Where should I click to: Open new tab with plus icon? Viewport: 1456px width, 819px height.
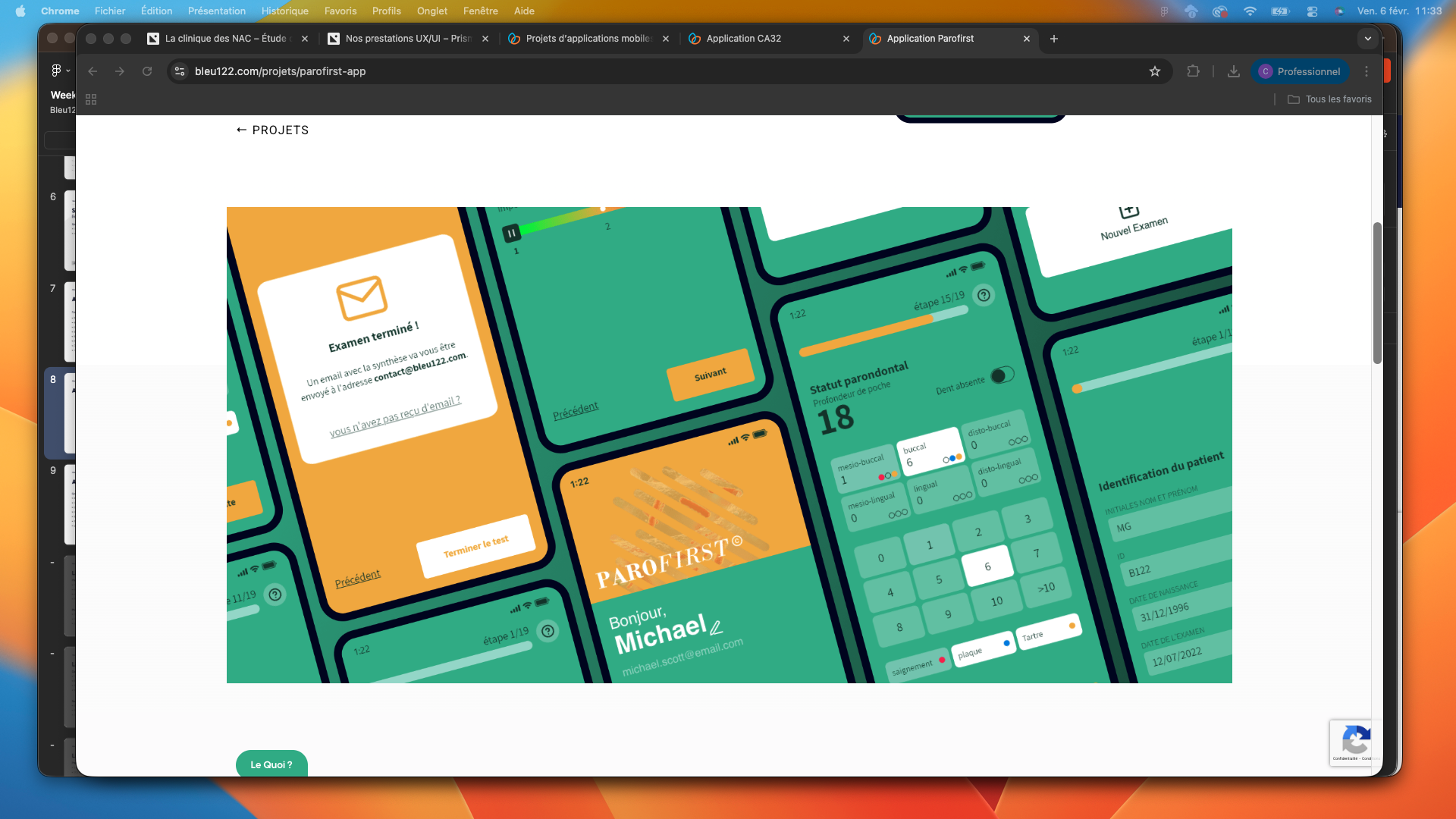coord(1053,39)
